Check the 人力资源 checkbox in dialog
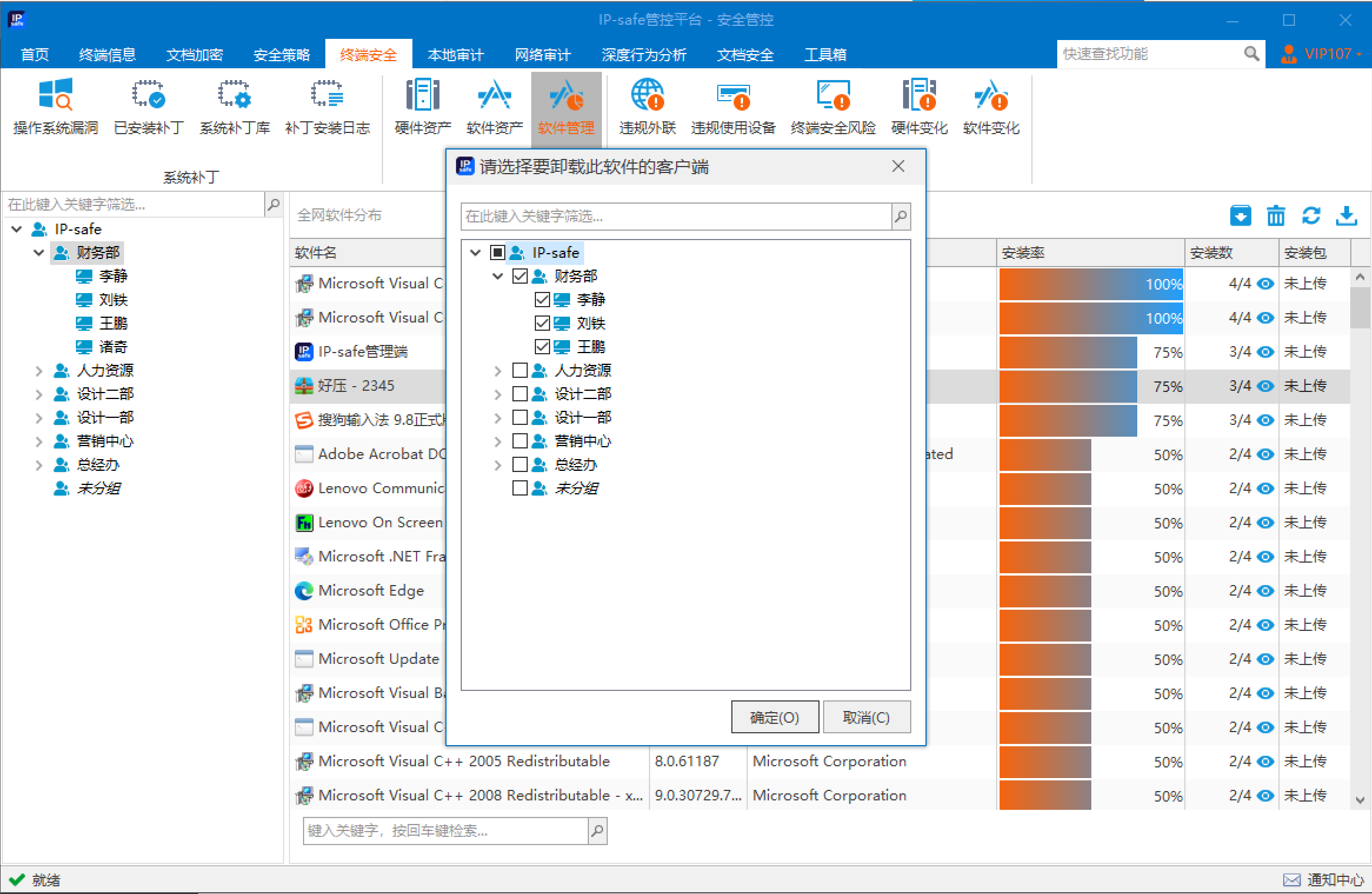The width and height of the screenshot is (1372, 894). 520,370
